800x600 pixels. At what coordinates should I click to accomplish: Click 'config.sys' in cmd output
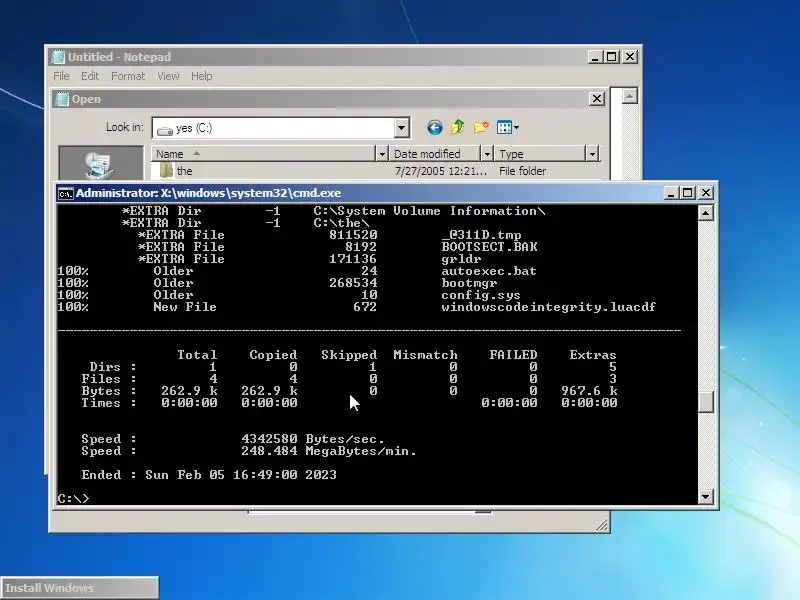pyautogui.click(x=481, y=295)
